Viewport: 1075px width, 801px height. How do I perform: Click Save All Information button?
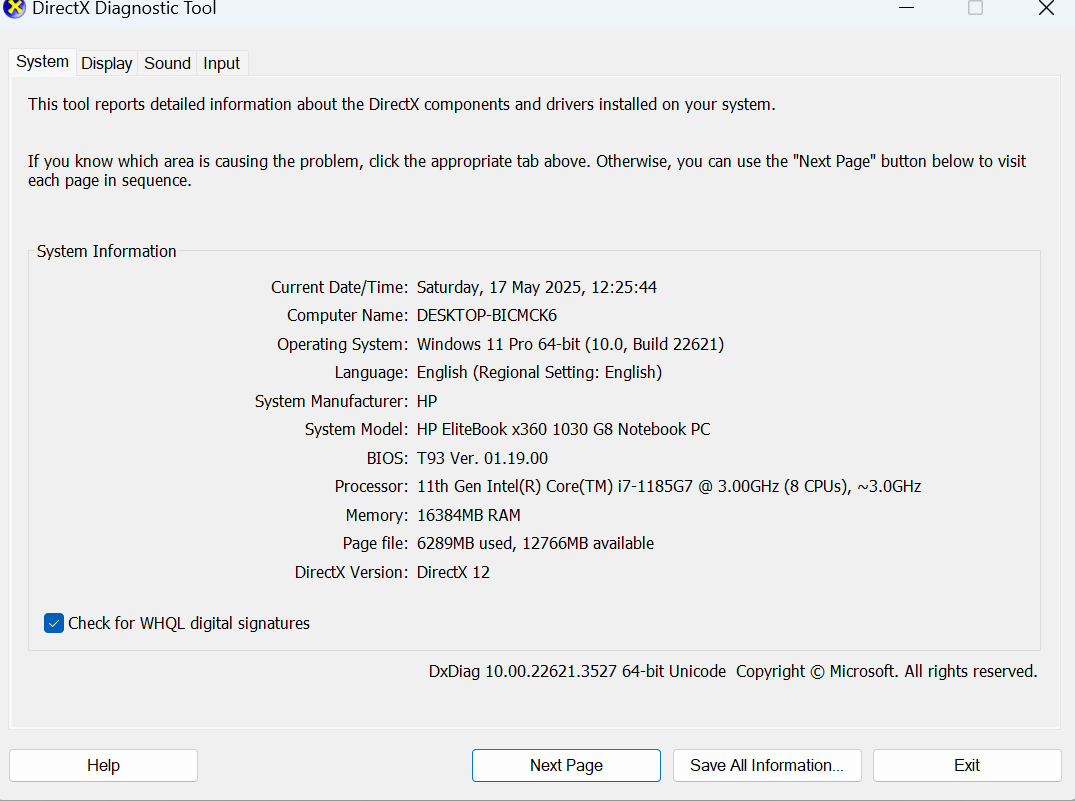click(x=767, y=765)
